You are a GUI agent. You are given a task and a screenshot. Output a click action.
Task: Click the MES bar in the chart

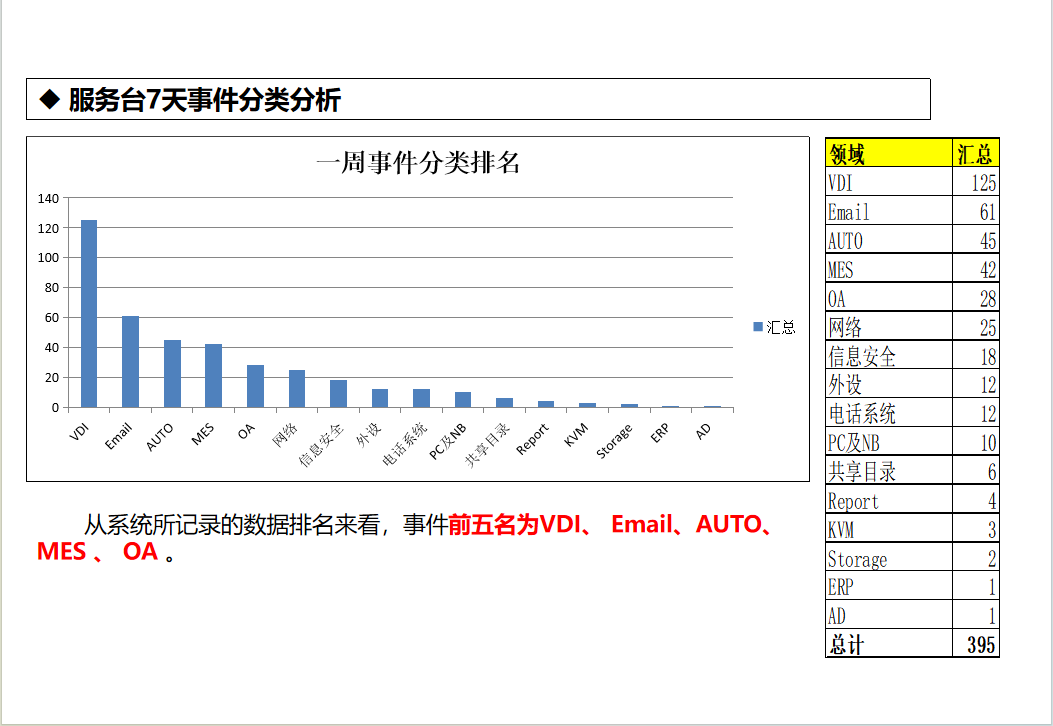[213, 375]
